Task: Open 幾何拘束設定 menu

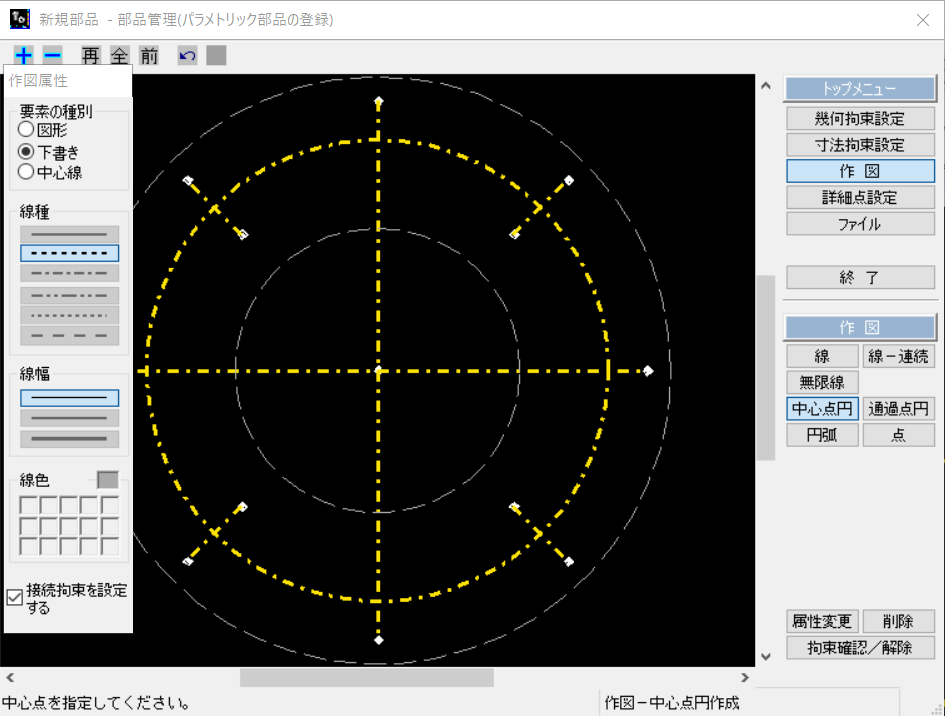Action: click(860, 119)
